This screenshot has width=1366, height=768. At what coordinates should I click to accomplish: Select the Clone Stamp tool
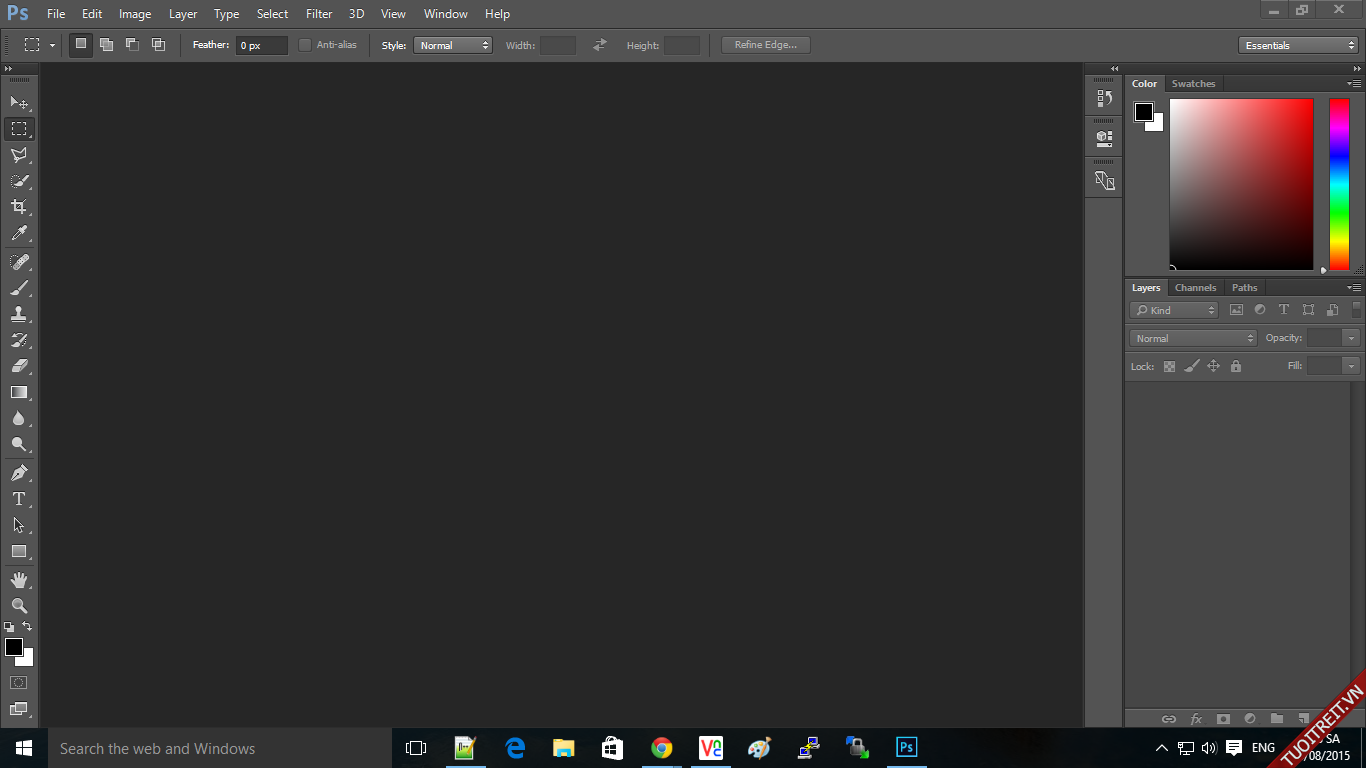(19, 314)
